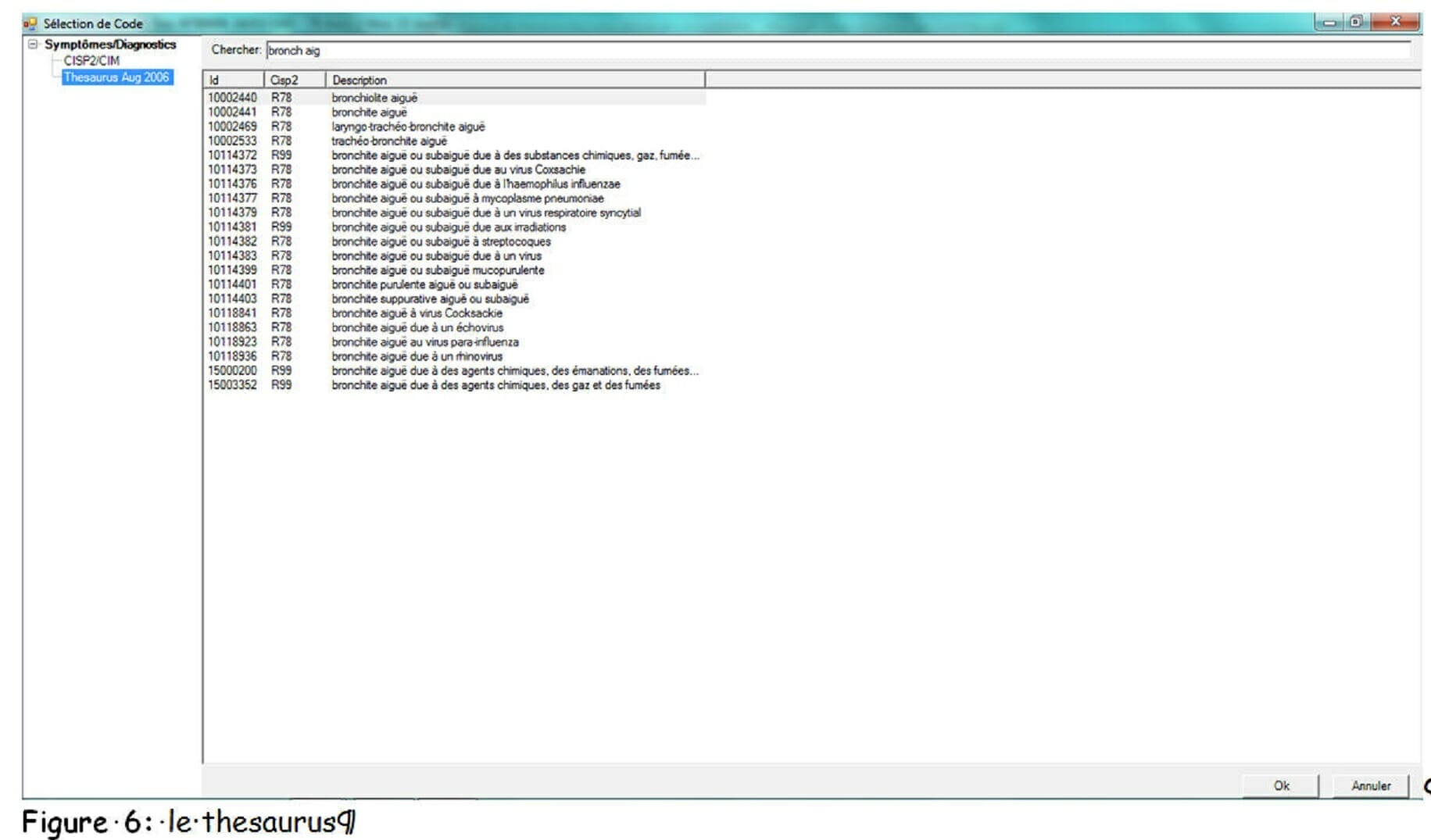Click the Sélection de Code window icon

click(x=30, y=23)
